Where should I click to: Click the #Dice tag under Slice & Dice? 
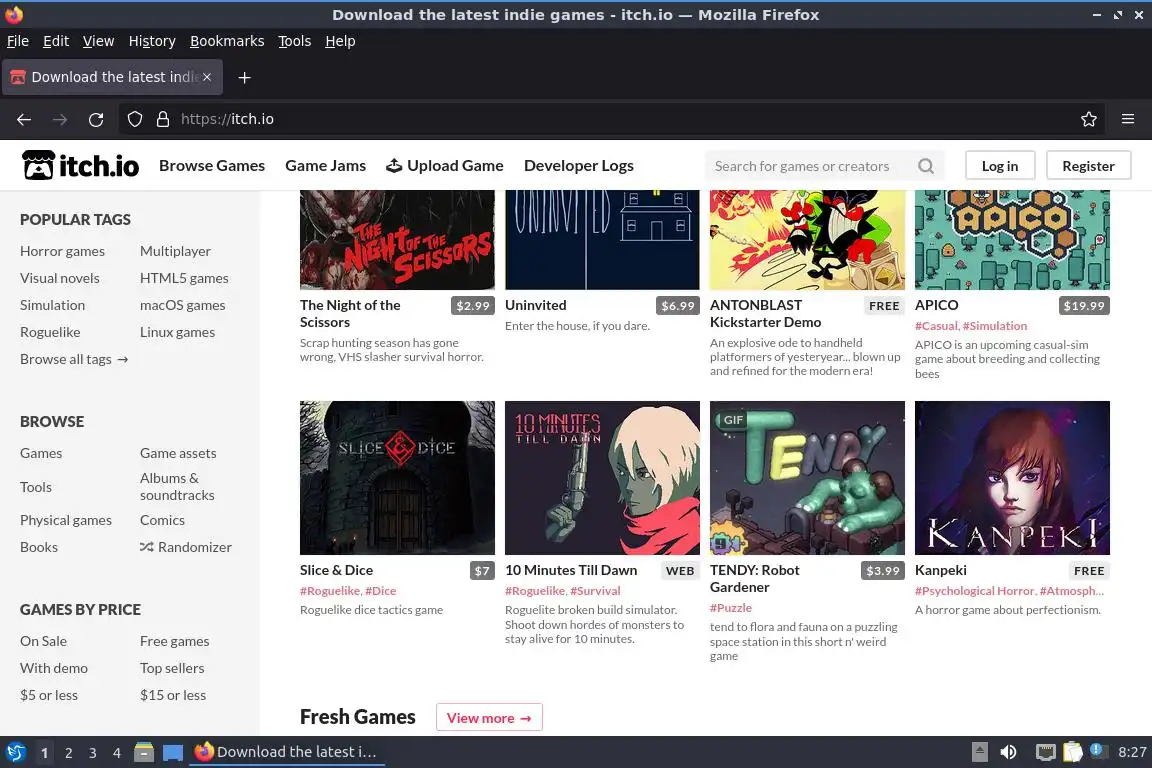381,591
